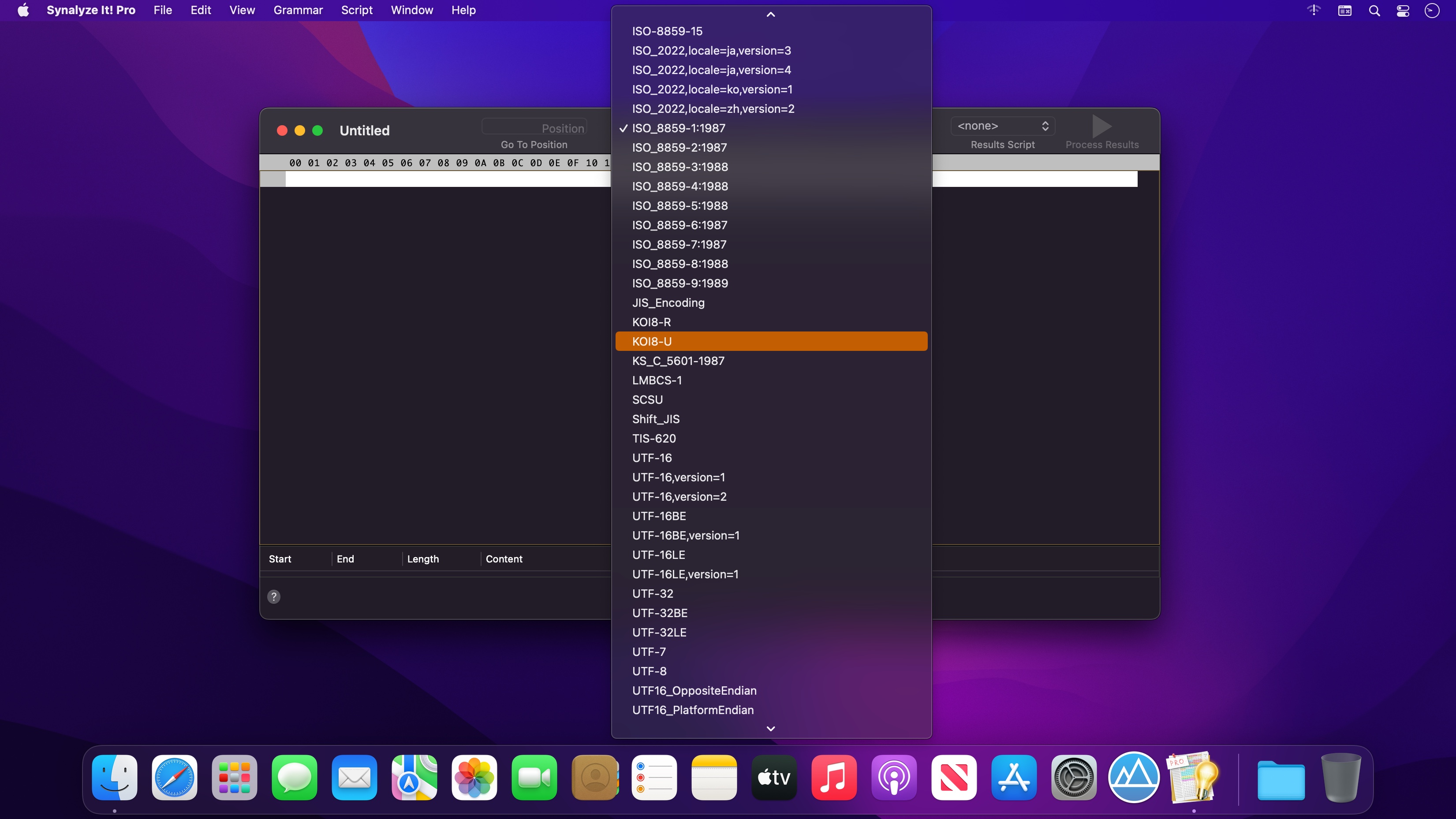1456x819 pixels.
Task: Open Notes app in dock
Action: [x=714, y=778]
